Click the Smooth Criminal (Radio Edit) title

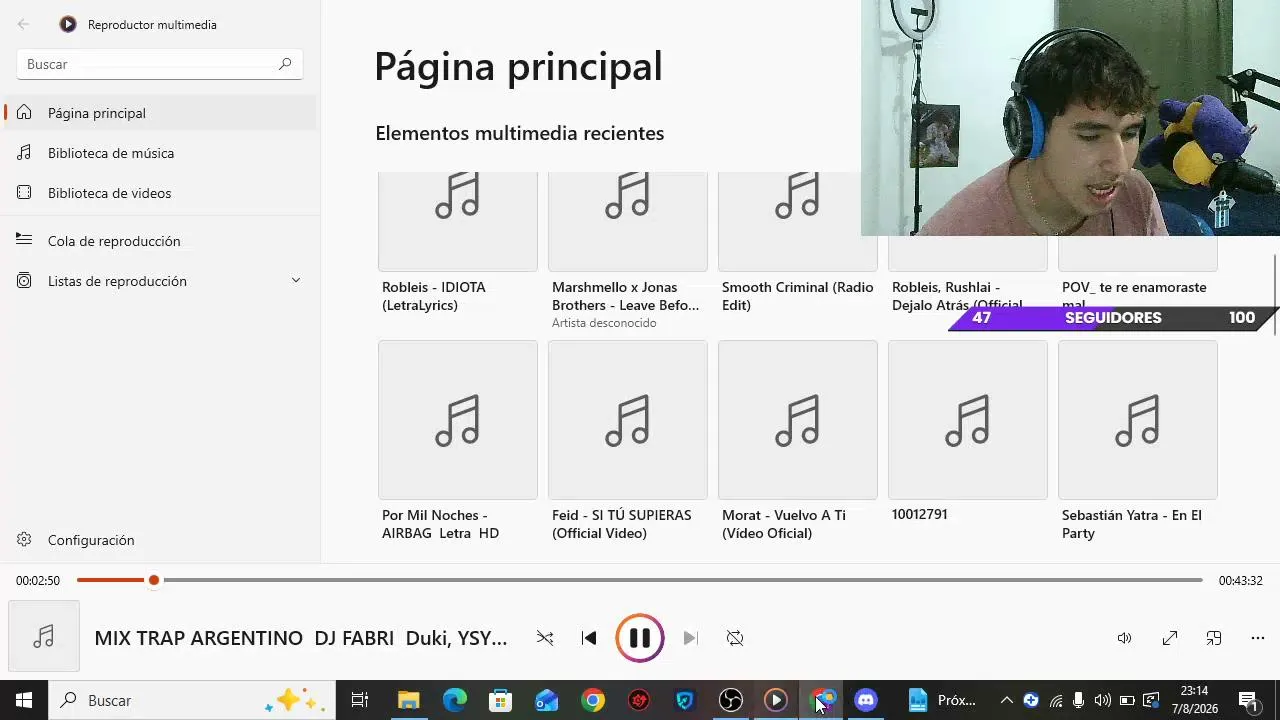[x=798, y=296]
